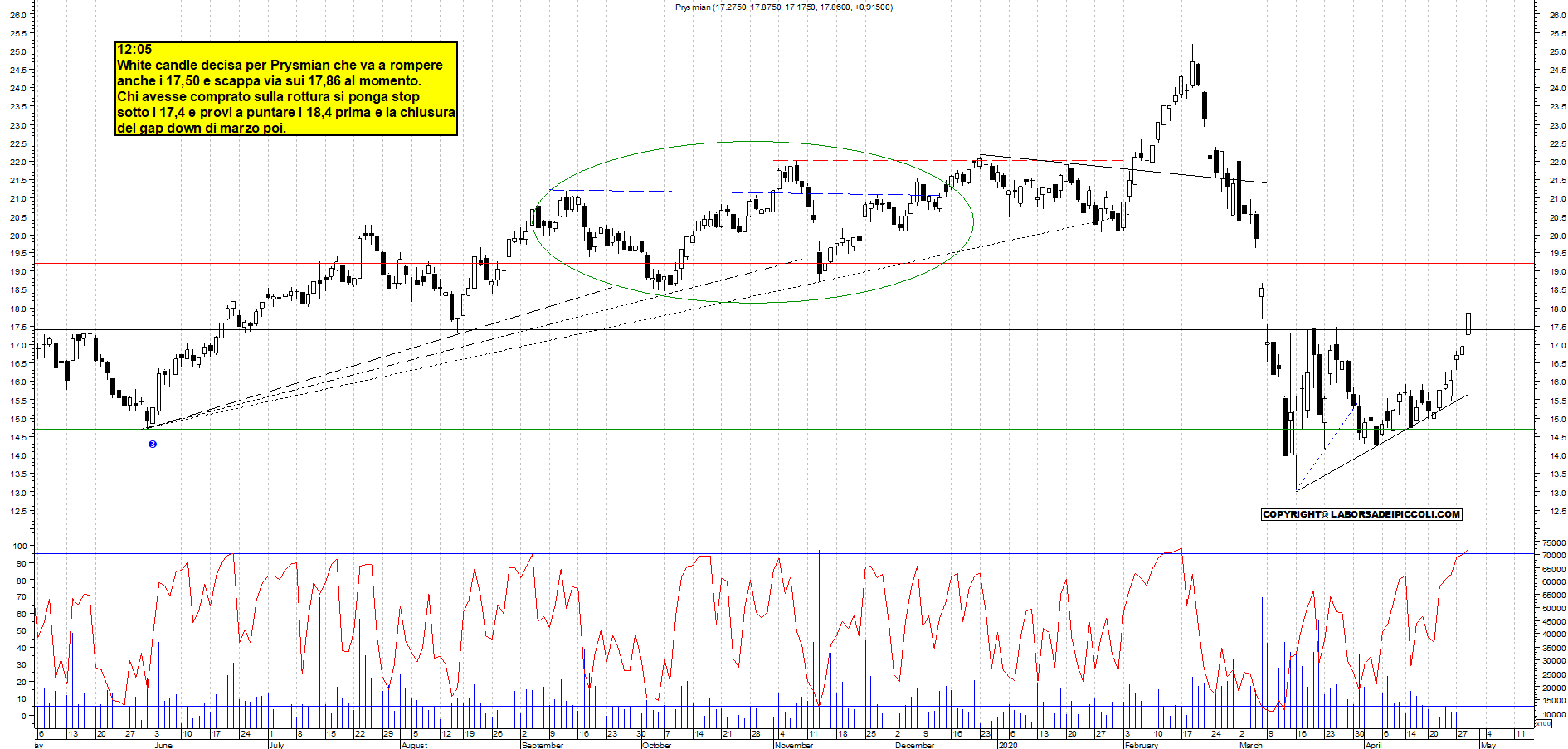This screenshot has width=1568, height=749.
Task: Click the latest white candle near 17.86
Action: coord(1468,324)
